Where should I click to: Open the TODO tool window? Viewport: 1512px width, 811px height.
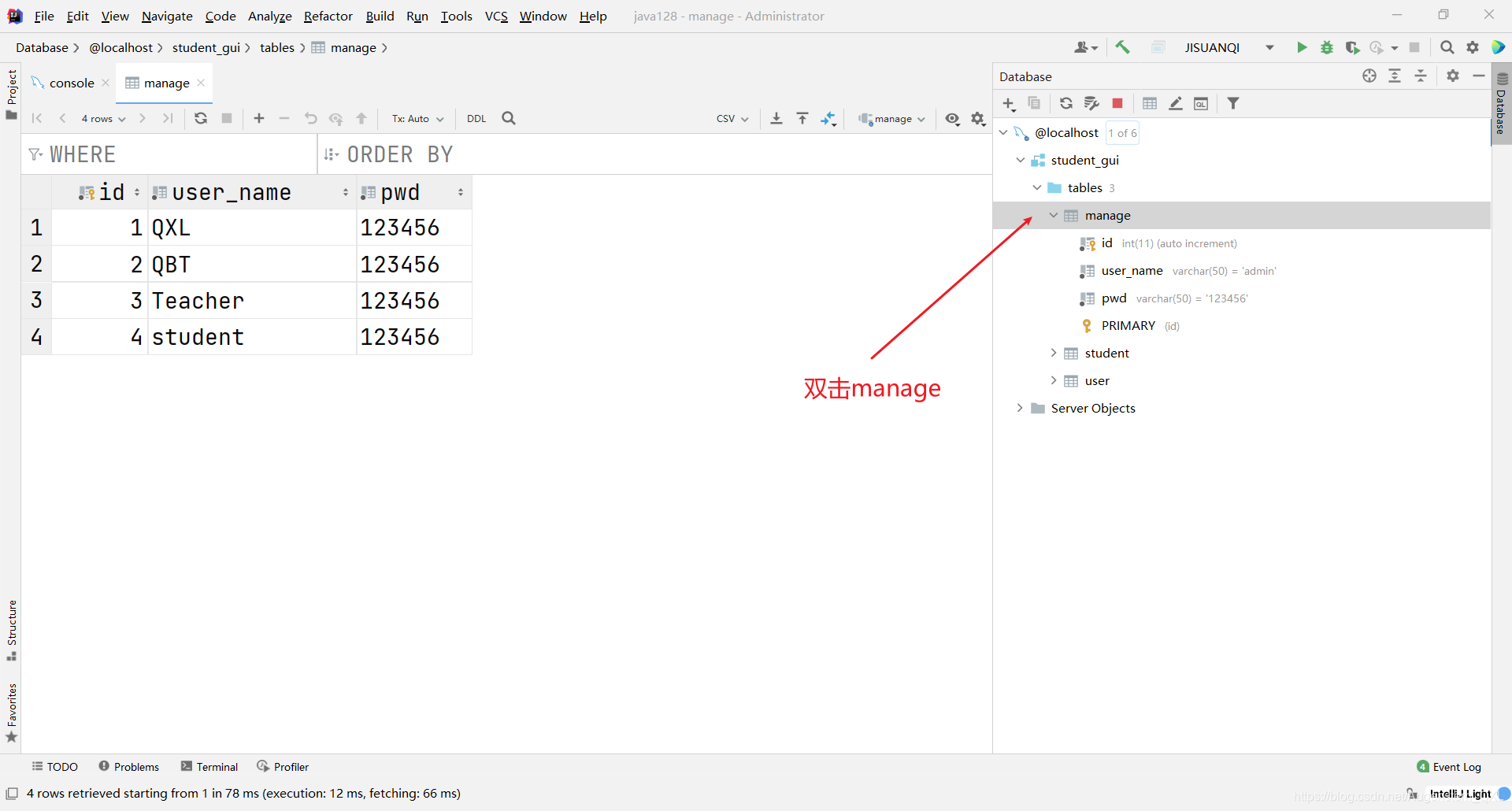54,766
